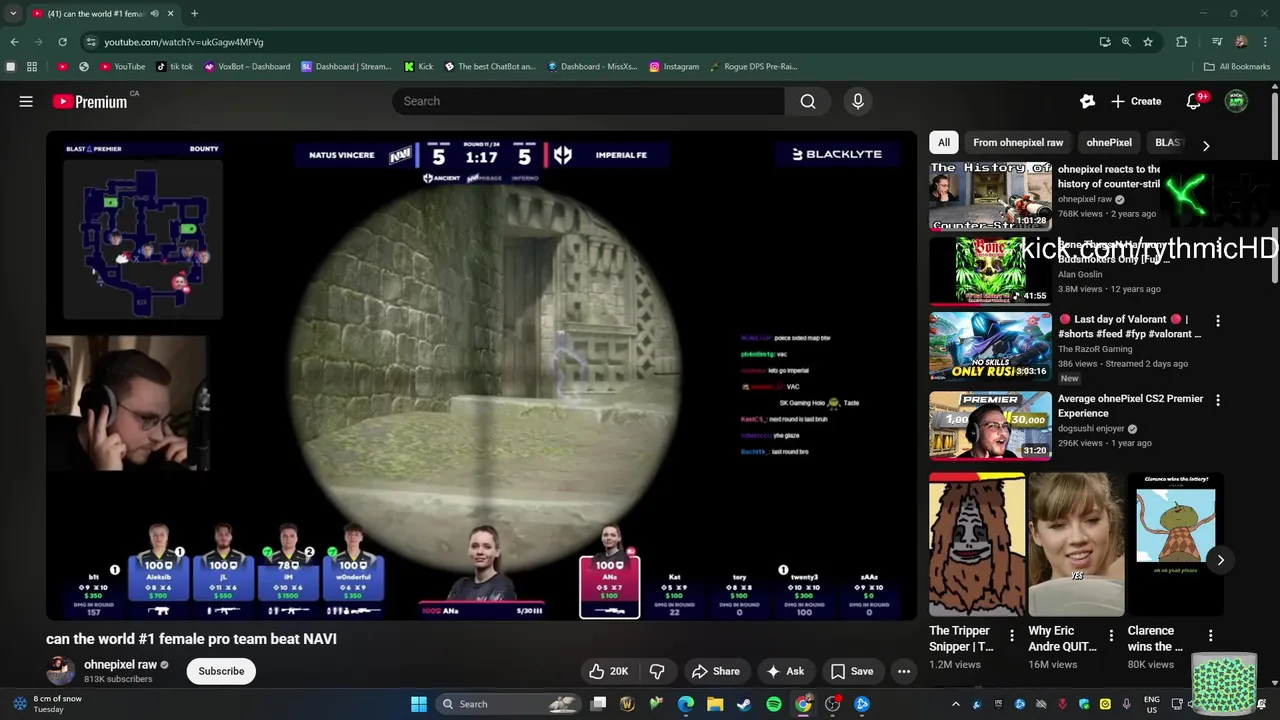Share this video
The width and height of the screenshot is (1280, 720).
716,671
